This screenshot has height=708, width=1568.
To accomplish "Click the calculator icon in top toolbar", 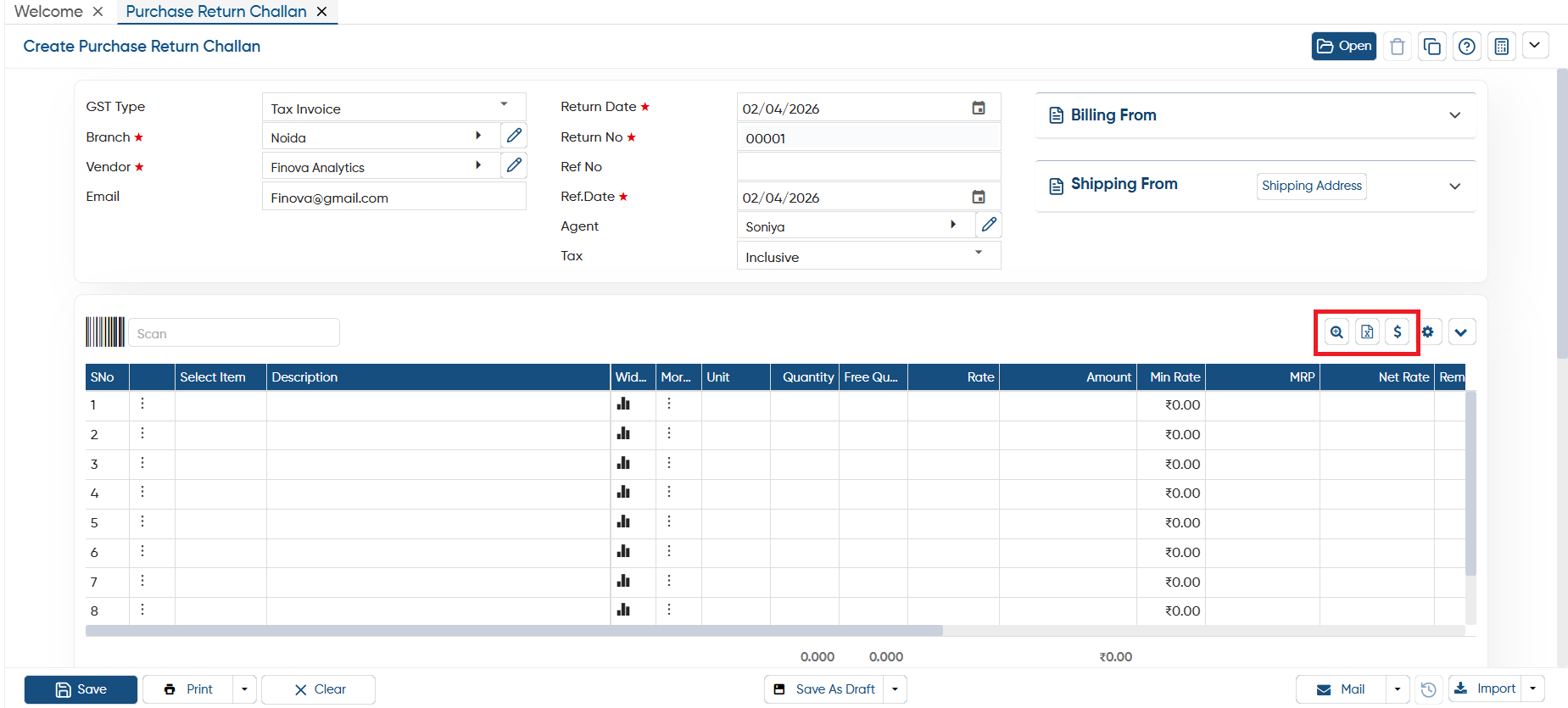I will (1501, 47).
